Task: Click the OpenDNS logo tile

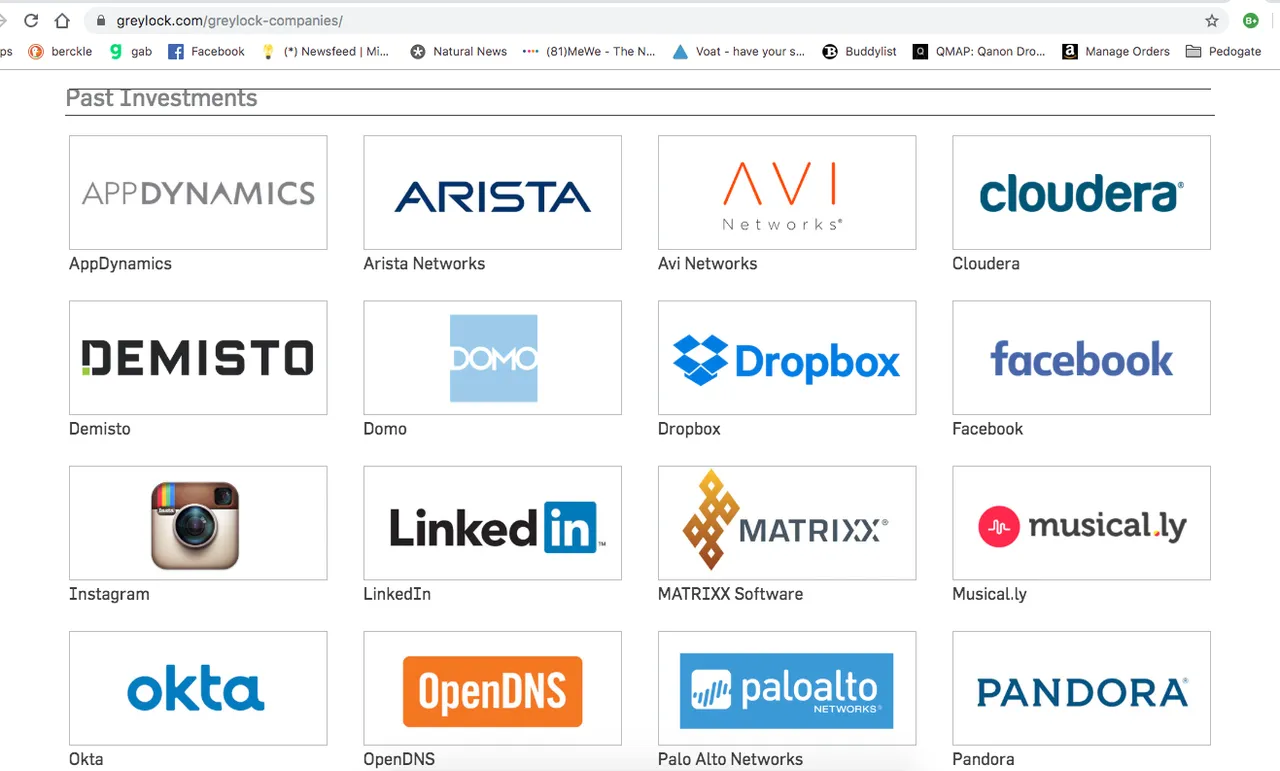Action: click(x=492, y=688)
